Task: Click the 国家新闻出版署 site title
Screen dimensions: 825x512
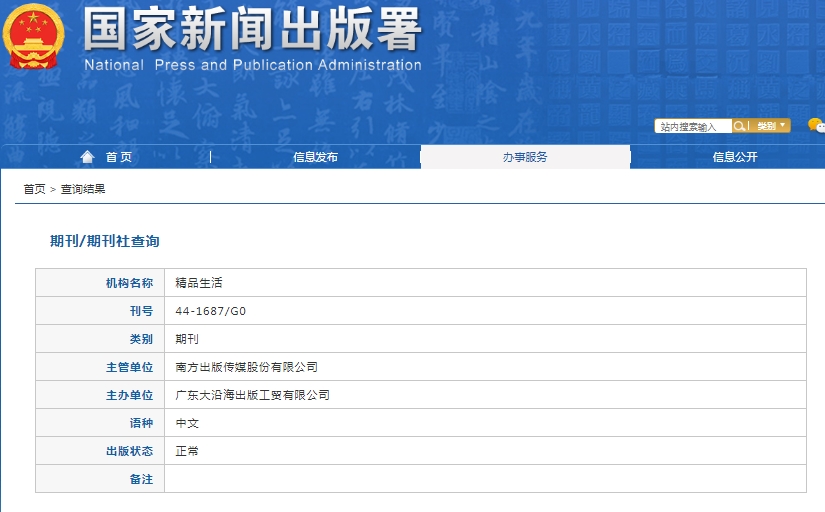Action: 252,30
